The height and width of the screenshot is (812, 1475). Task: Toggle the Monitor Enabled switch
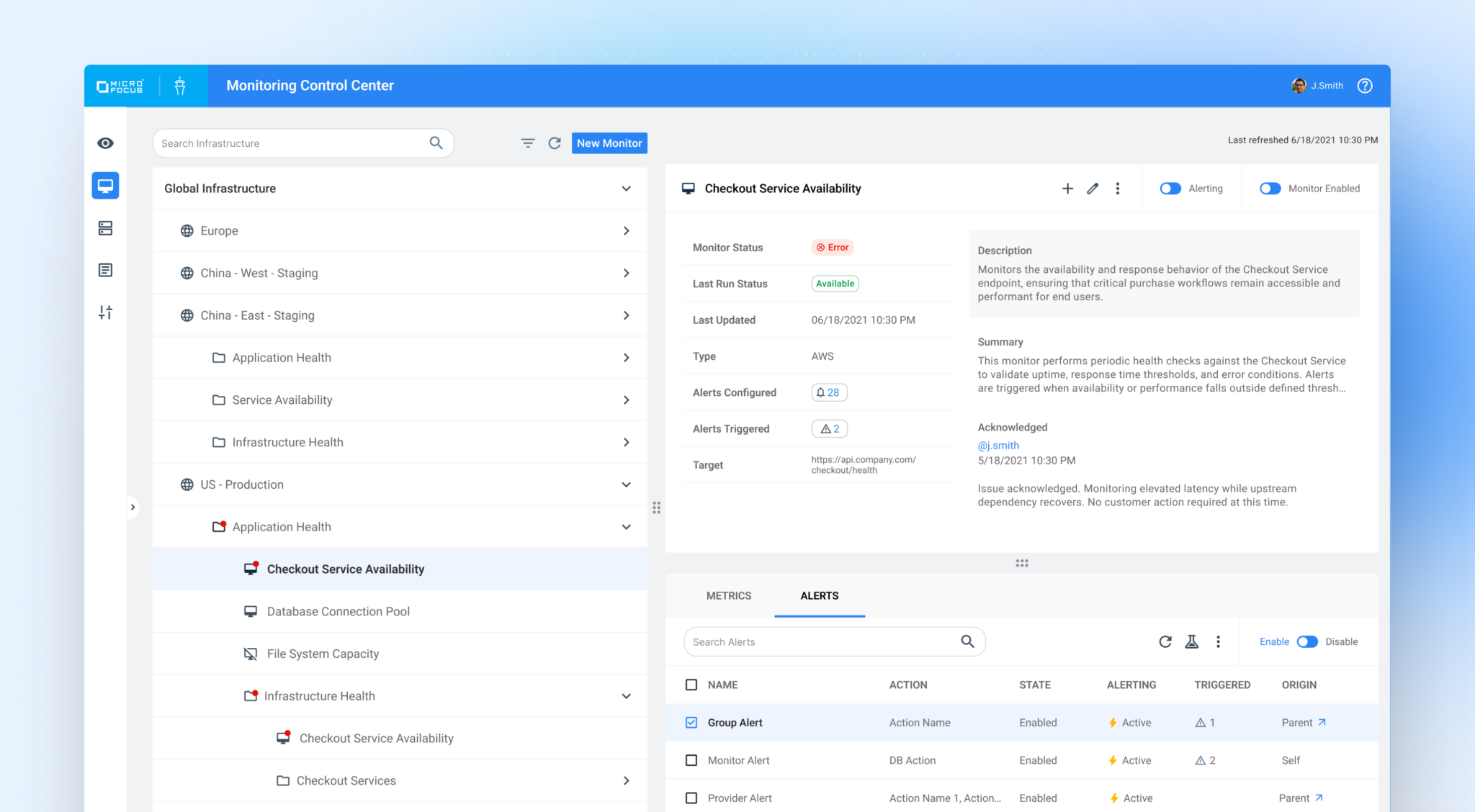[1270, 189]
